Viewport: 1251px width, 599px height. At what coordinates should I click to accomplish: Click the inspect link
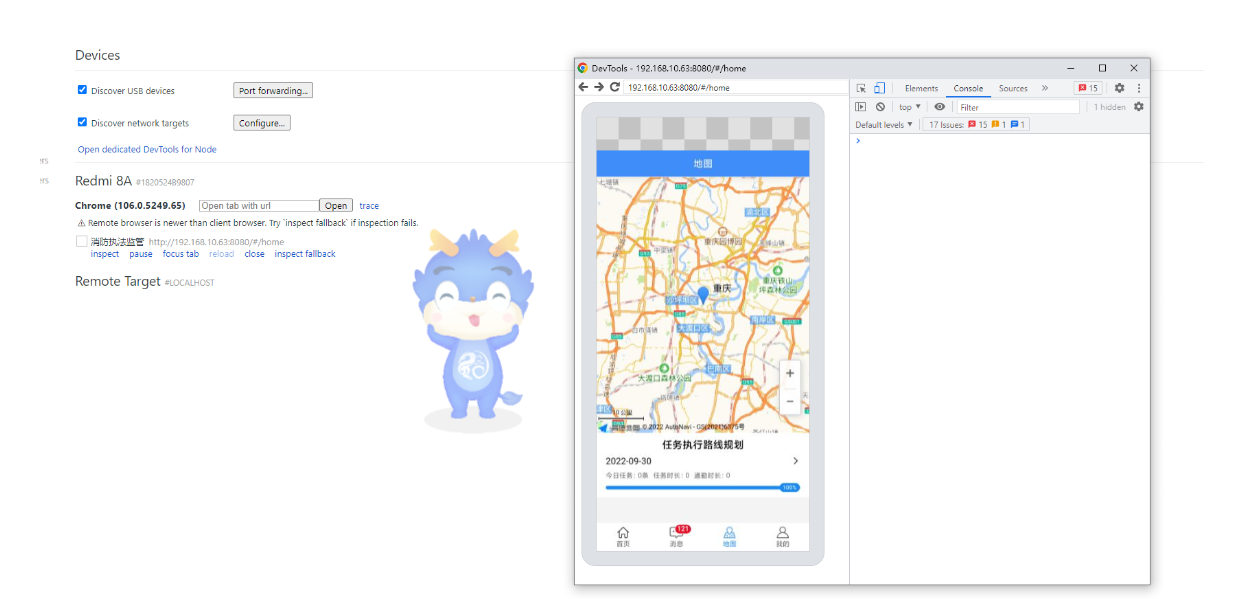point(105,254)
